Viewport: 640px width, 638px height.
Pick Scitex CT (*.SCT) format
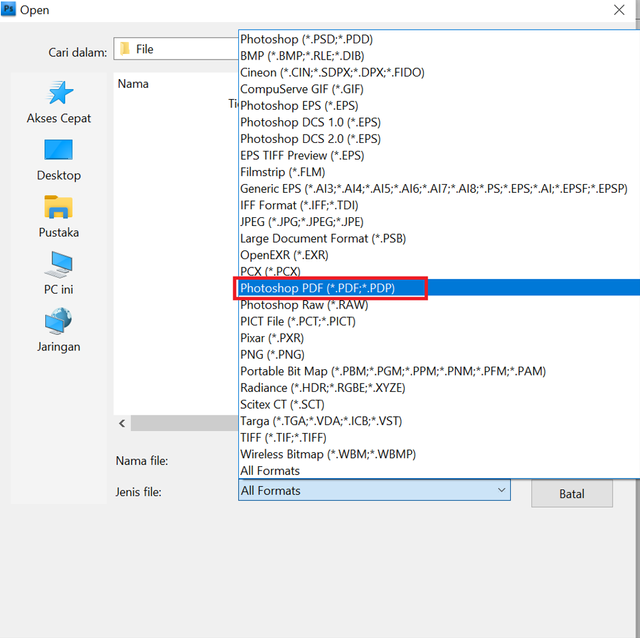439,404
